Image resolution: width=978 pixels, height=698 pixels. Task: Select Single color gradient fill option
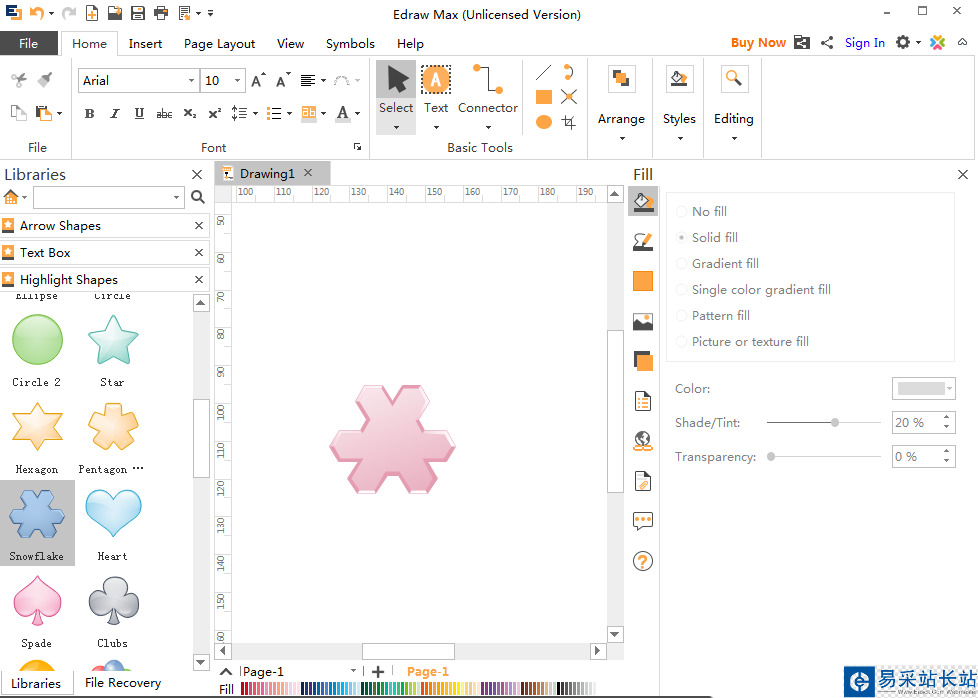682,290
